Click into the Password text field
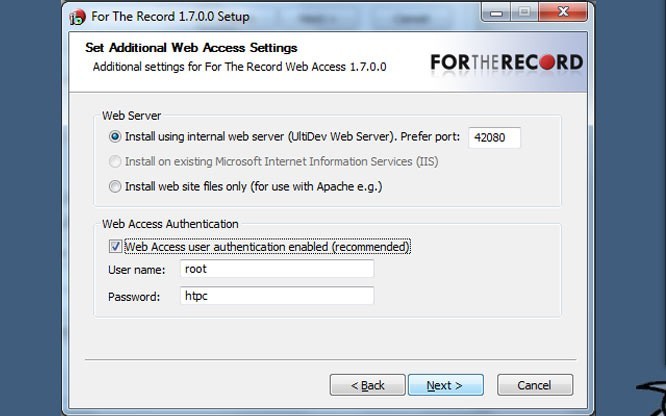666x416 pixels. [x=277, y=295]
